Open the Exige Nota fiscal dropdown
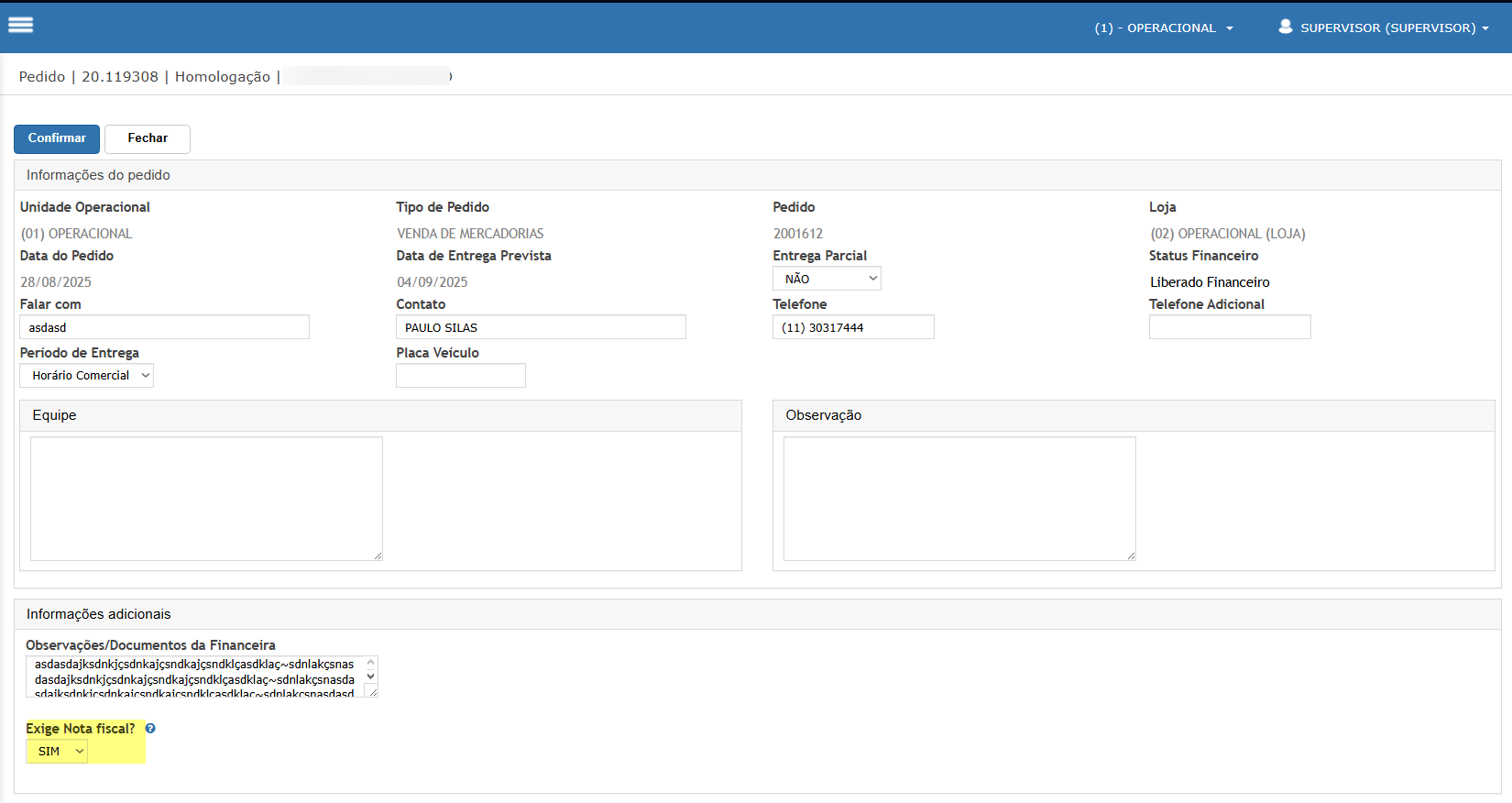 pyautogui.click(x=58, y=752)
